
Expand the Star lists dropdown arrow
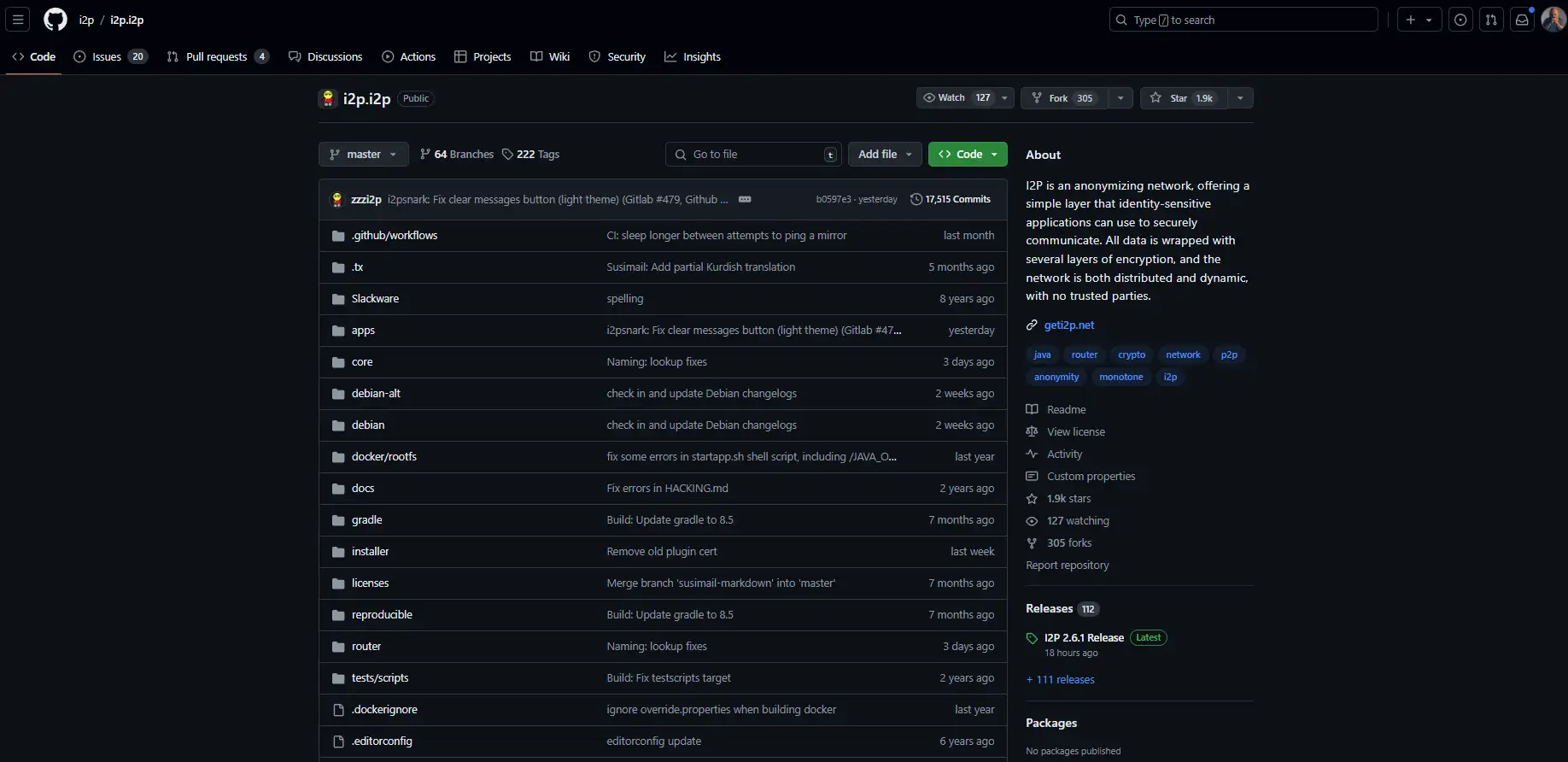1240,98
